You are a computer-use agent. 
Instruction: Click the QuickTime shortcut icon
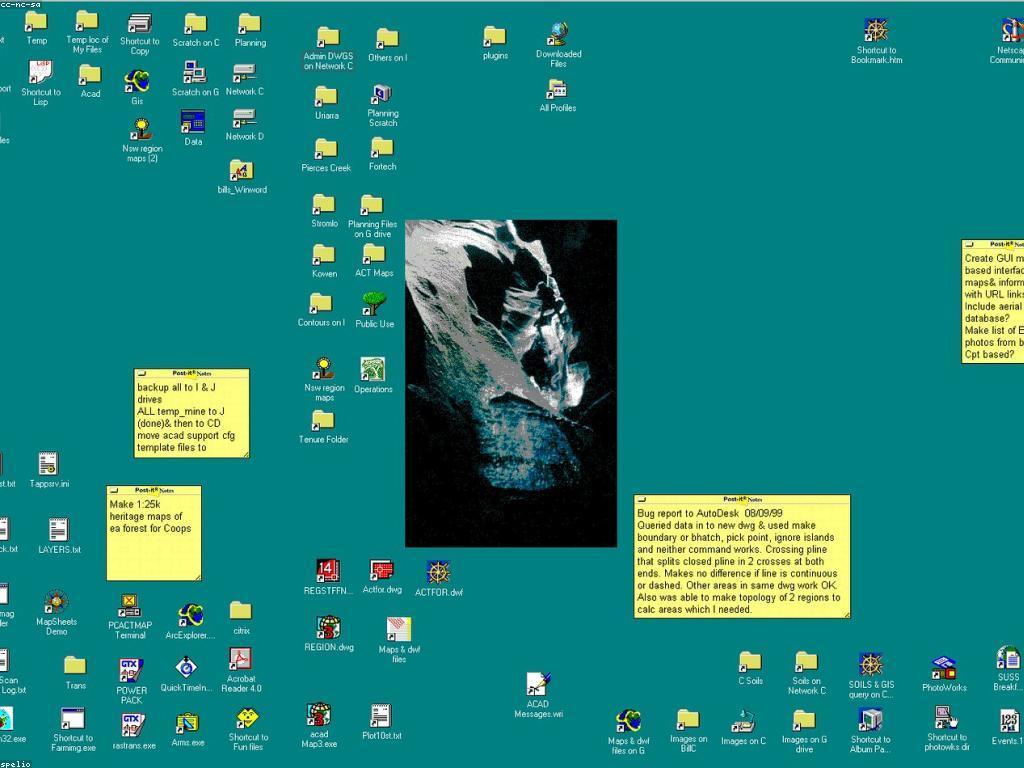[x=186, y=668]
